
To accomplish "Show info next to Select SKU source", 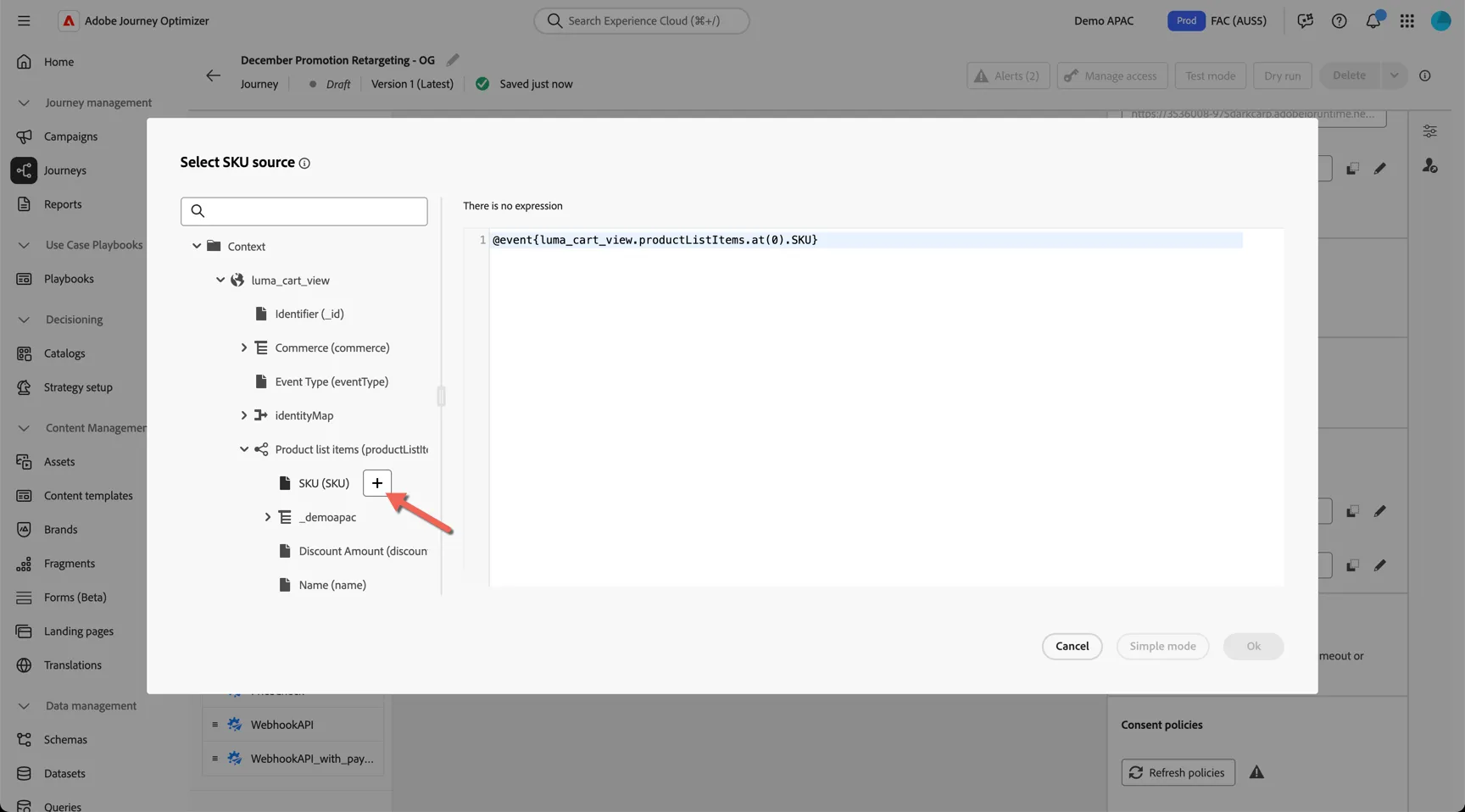I will pos(304,164).
